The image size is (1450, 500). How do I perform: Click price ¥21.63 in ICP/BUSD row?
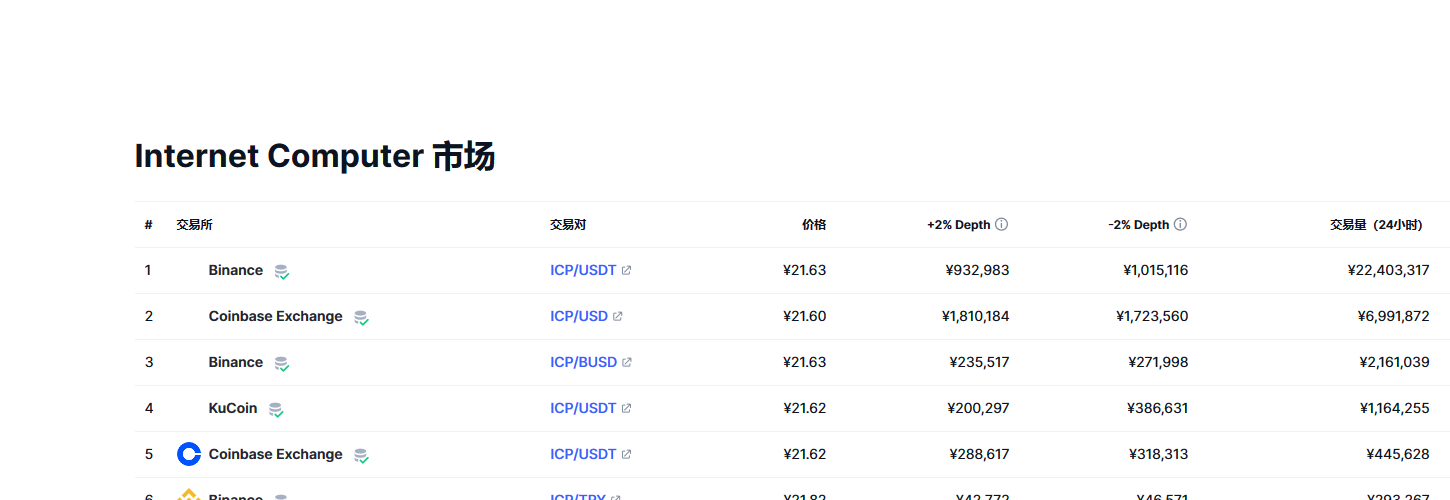805,362
